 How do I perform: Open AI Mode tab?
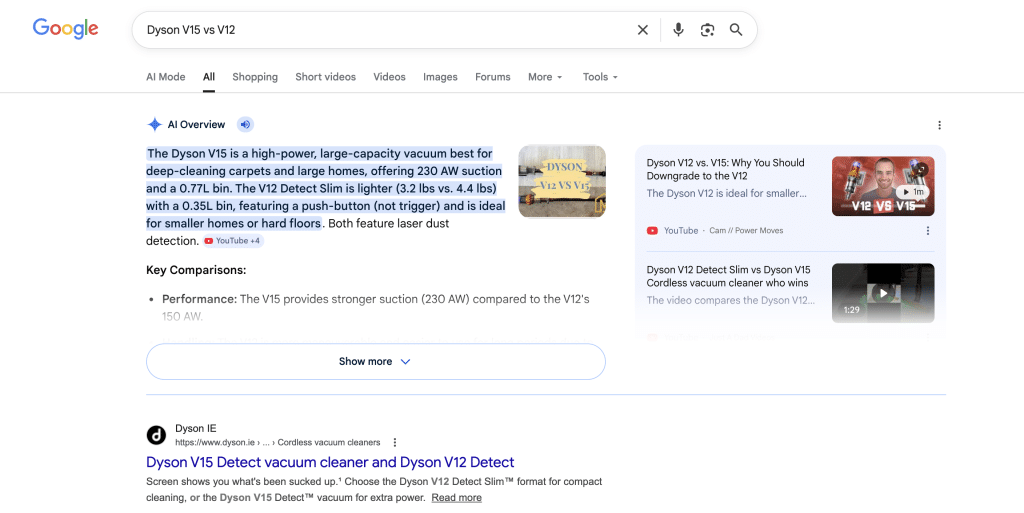pos(165,77)
